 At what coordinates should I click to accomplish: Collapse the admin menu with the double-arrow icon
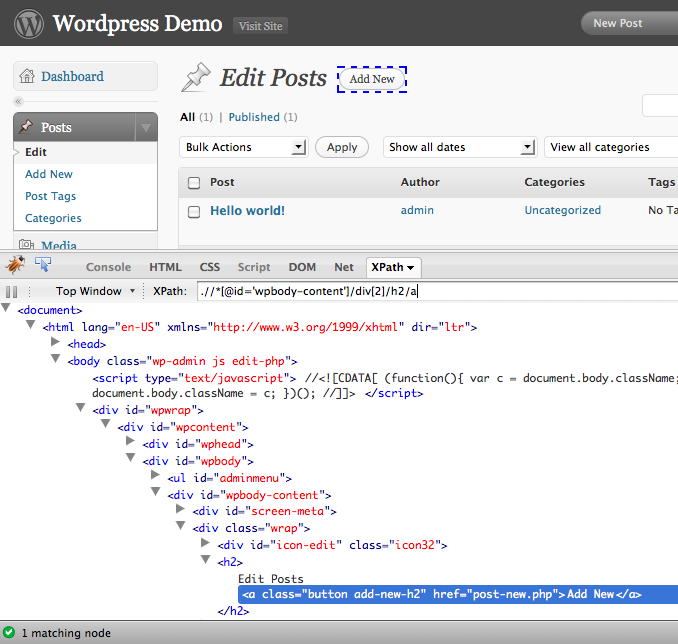click(x=18, y=102)
